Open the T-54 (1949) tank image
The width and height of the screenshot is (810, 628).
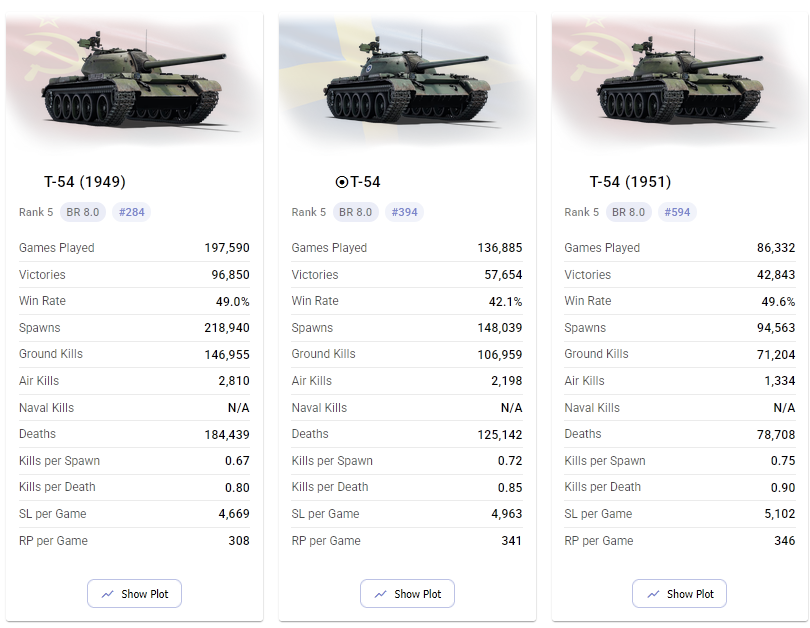(134, 80)
